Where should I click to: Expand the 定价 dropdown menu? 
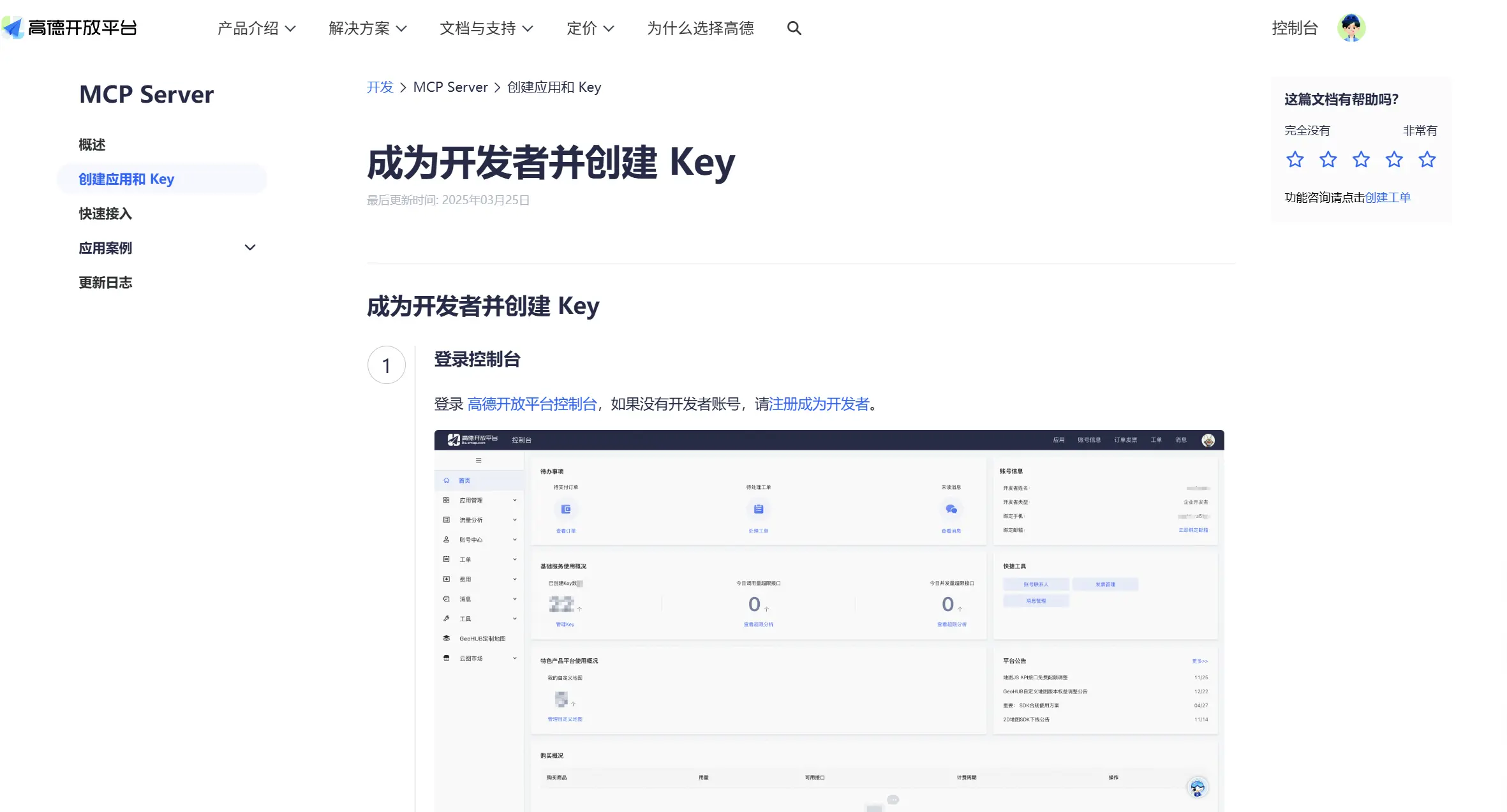(590, 28)
